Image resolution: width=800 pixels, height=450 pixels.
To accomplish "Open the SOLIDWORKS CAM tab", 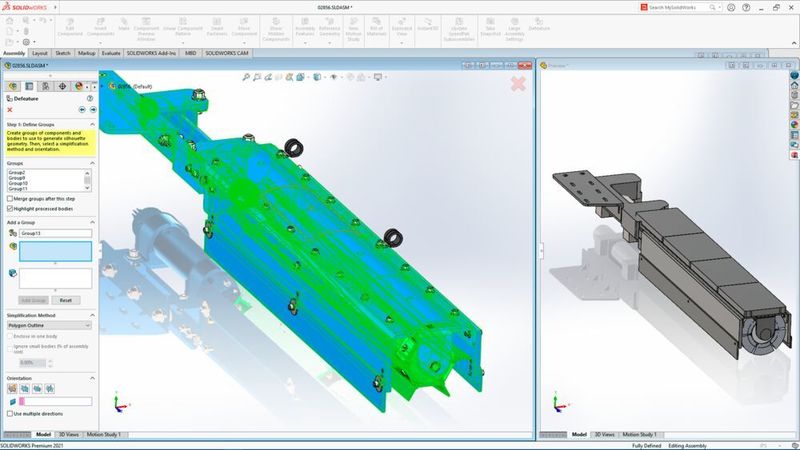I will tap(227, 53).
